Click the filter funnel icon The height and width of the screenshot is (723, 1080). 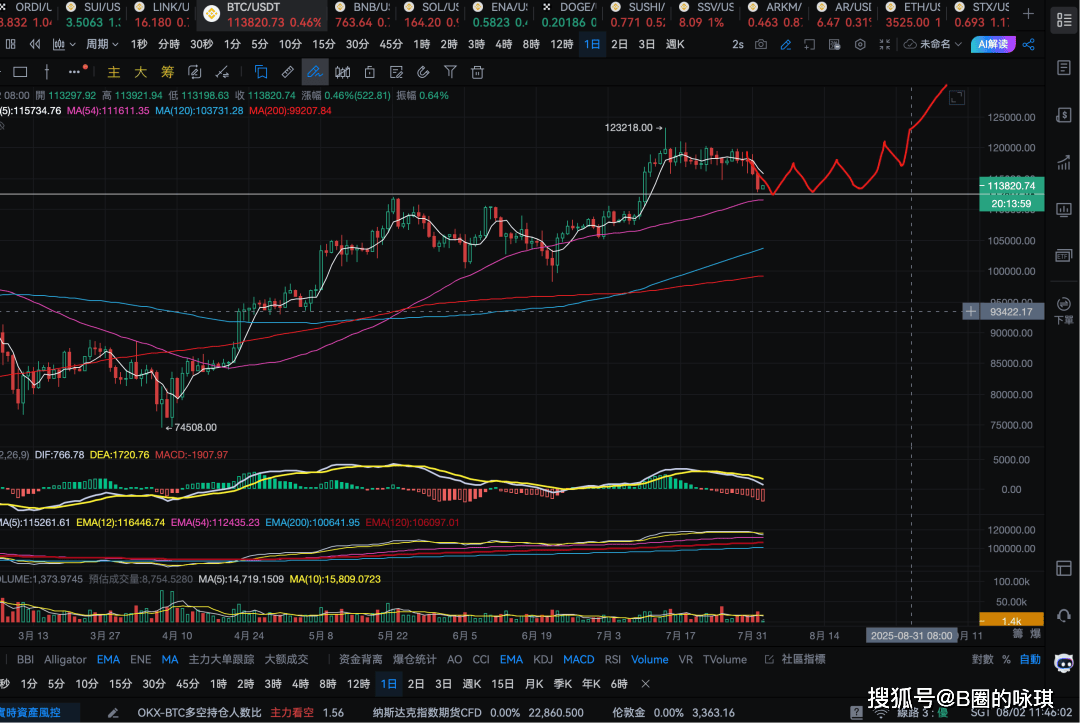coord(451,72)
